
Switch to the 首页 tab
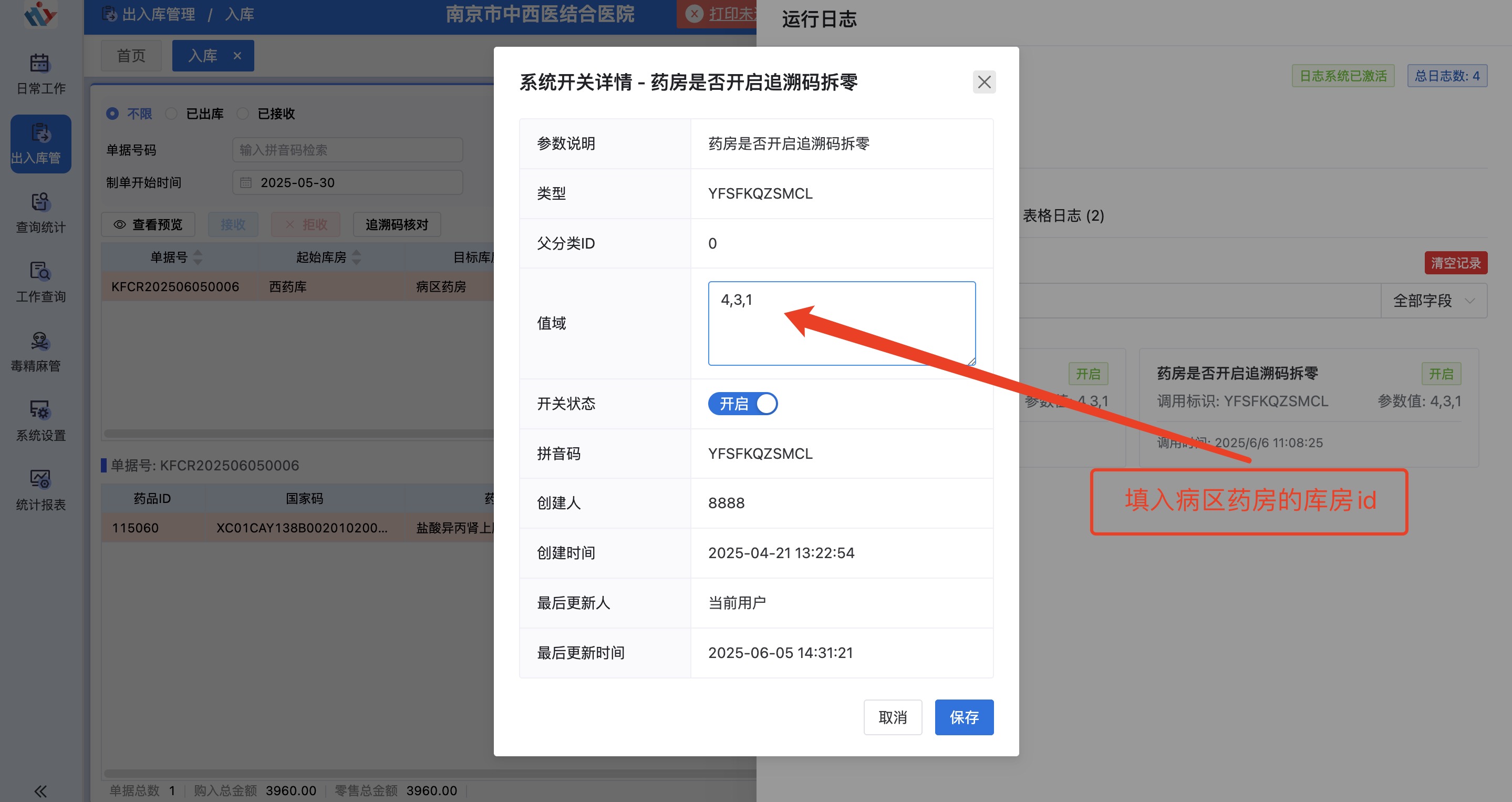point(131,55)
